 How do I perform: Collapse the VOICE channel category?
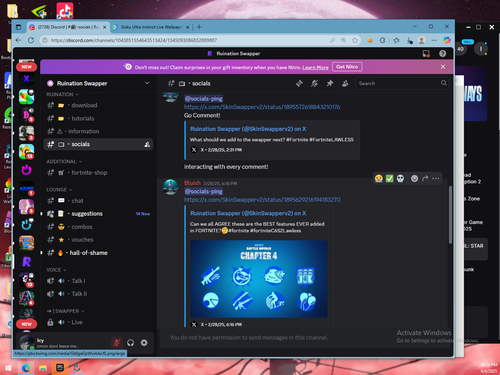tap(56, 270)
